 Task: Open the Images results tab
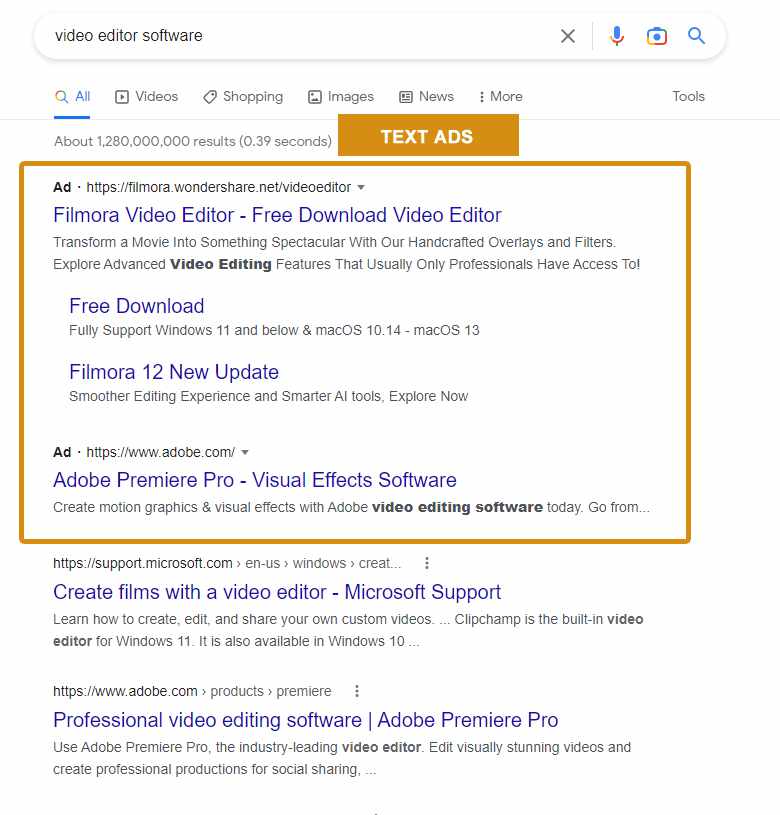(340, 97)
